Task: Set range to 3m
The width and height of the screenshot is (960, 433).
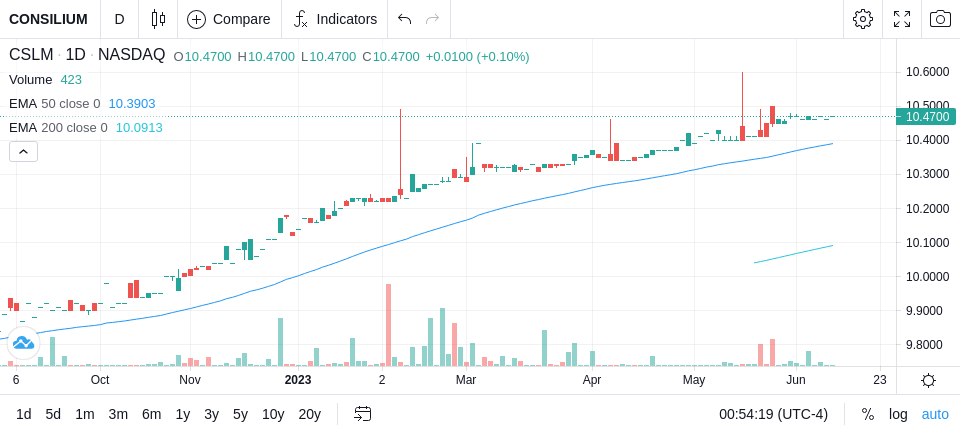Action: (x=118, y=415)
